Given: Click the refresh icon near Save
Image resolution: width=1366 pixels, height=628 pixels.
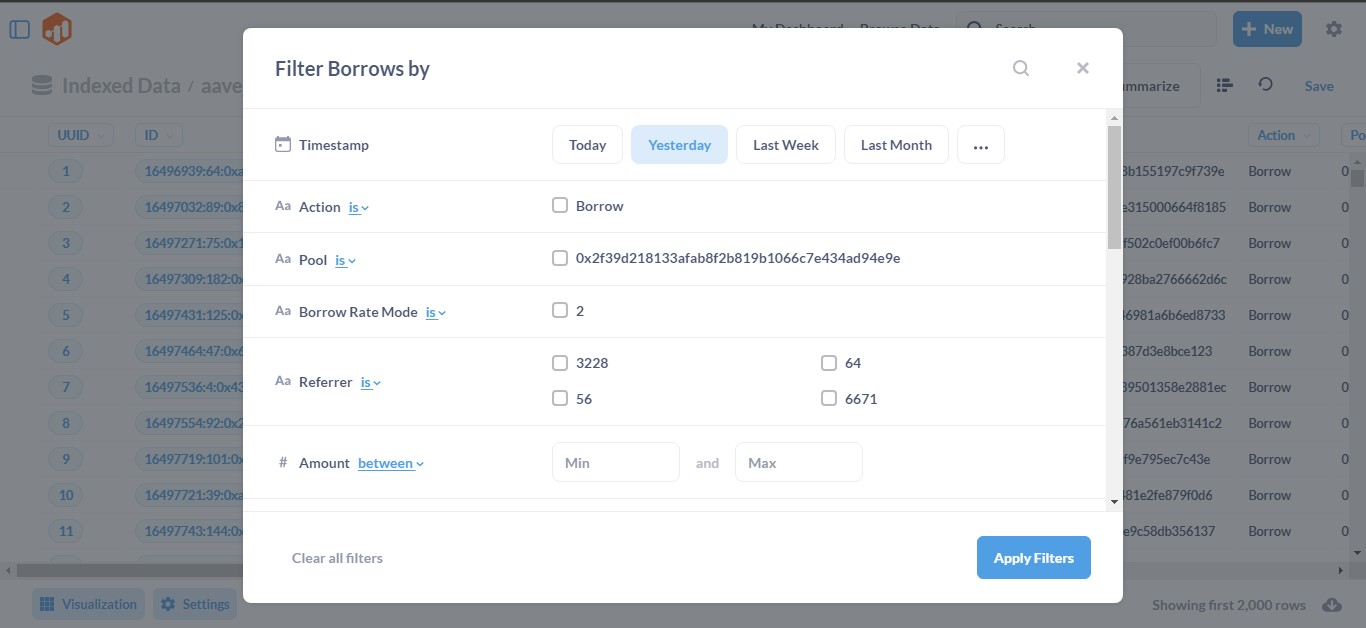Looking at the screenshot, I should [1266, 85].
